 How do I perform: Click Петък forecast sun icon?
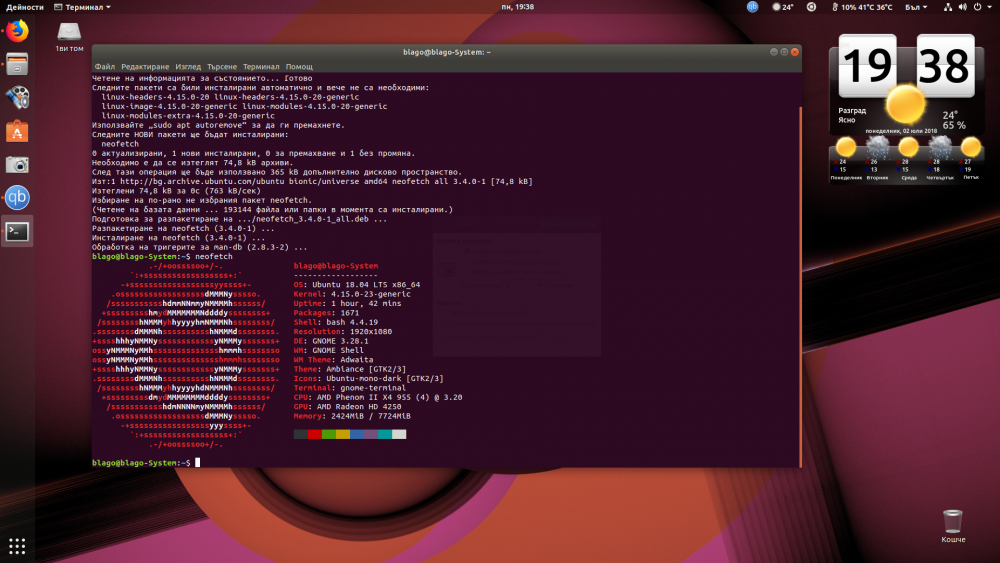pos(971,147)
